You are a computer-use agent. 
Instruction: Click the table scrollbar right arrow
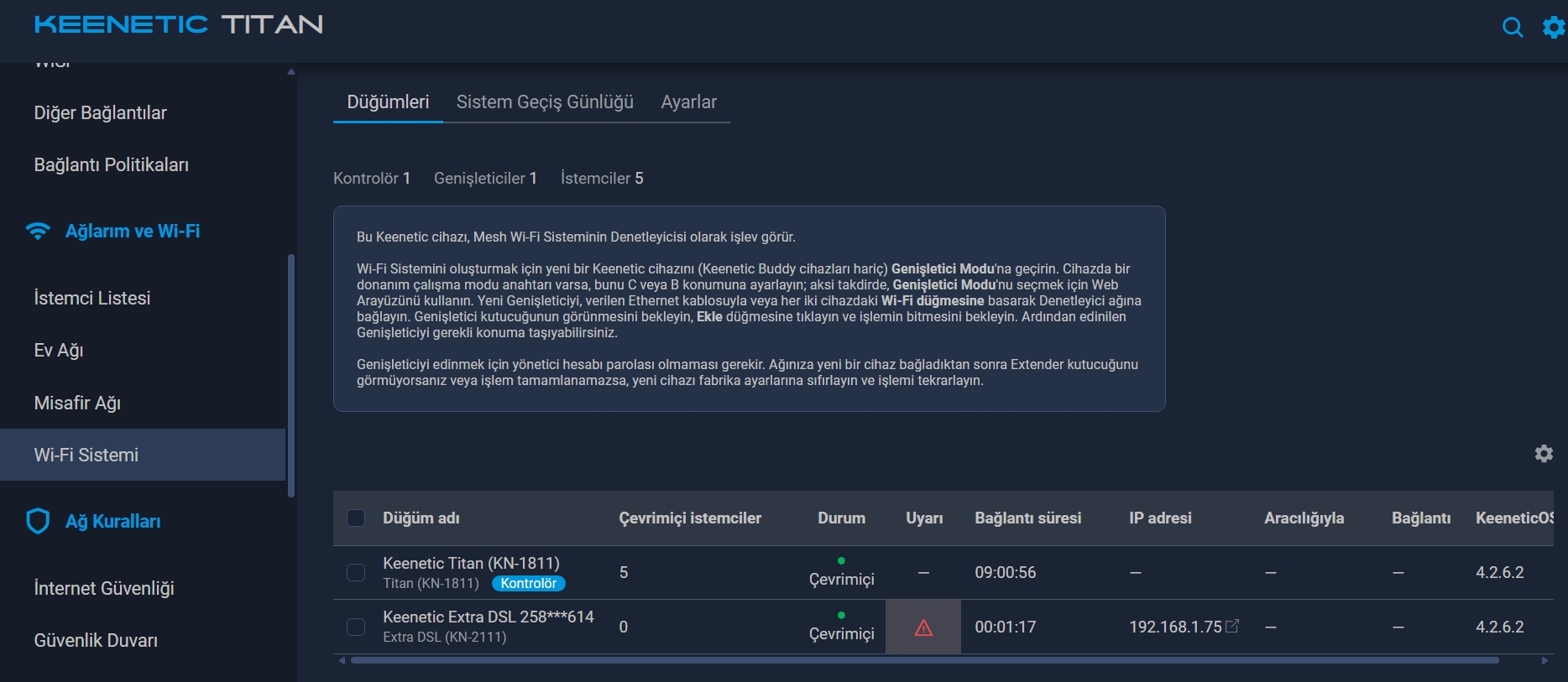[1544, 660]
